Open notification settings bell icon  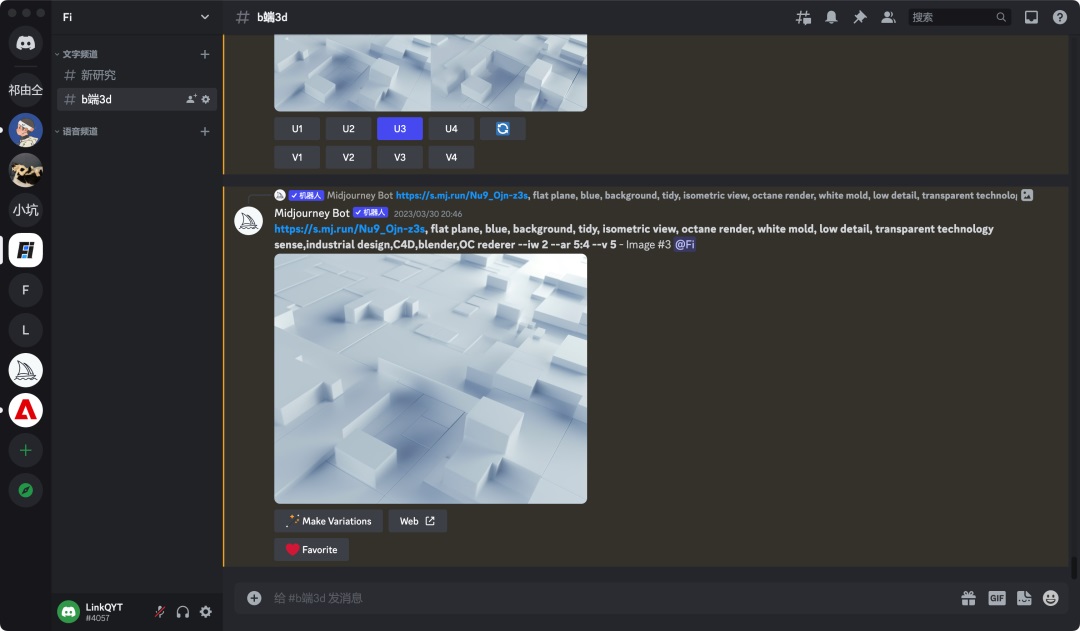pyautogui.click(x=831, y=17)
